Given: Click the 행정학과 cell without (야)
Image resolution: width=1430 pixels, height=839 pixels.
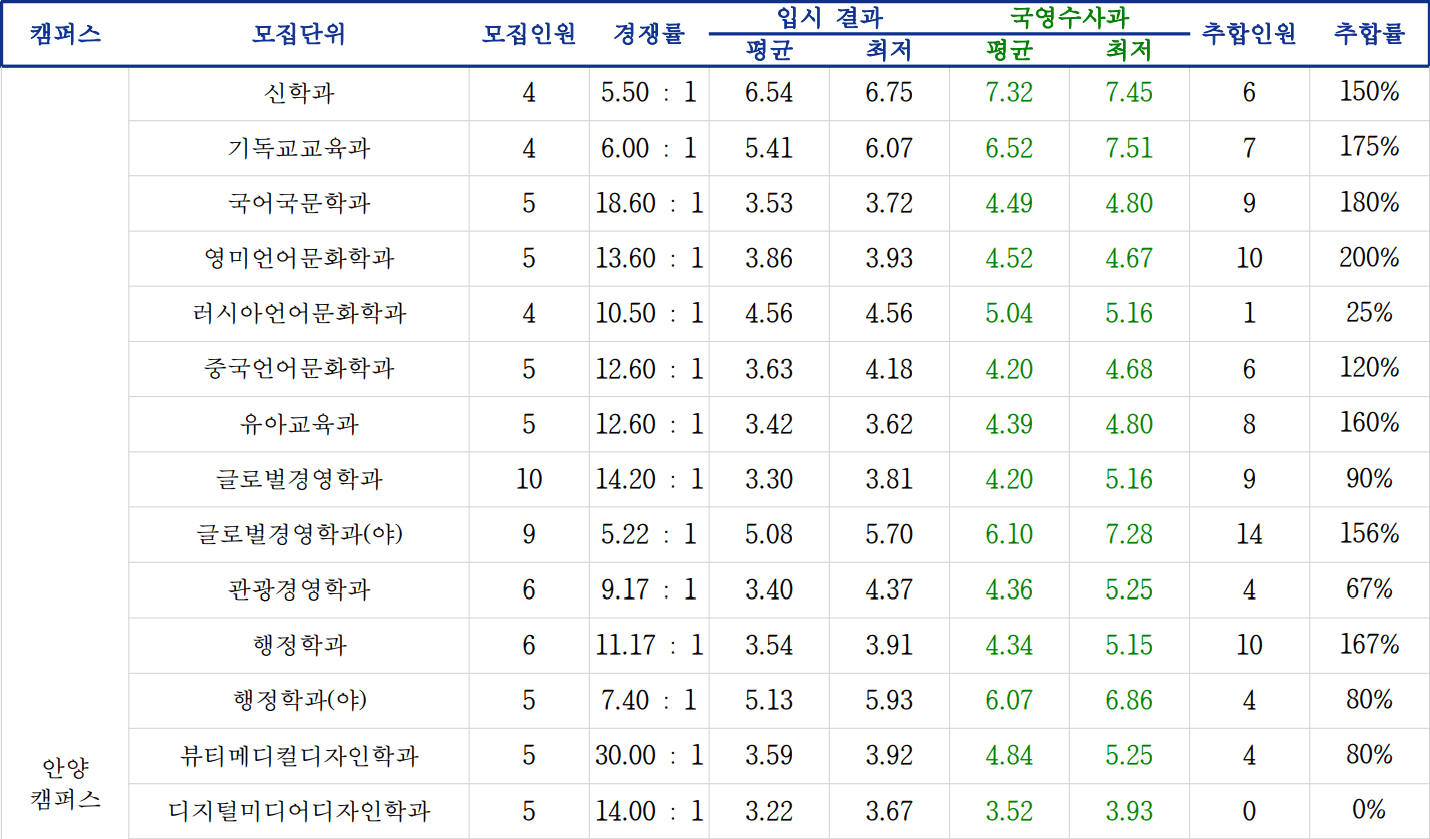Looking at the screenshot, I should coord(299,644).
